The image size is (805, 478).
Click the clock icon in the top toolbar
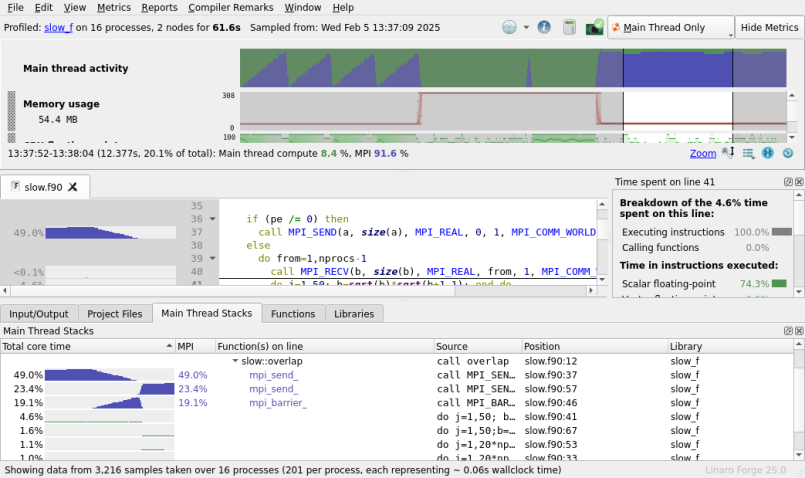pyautogui.click(x=509, y=27)
